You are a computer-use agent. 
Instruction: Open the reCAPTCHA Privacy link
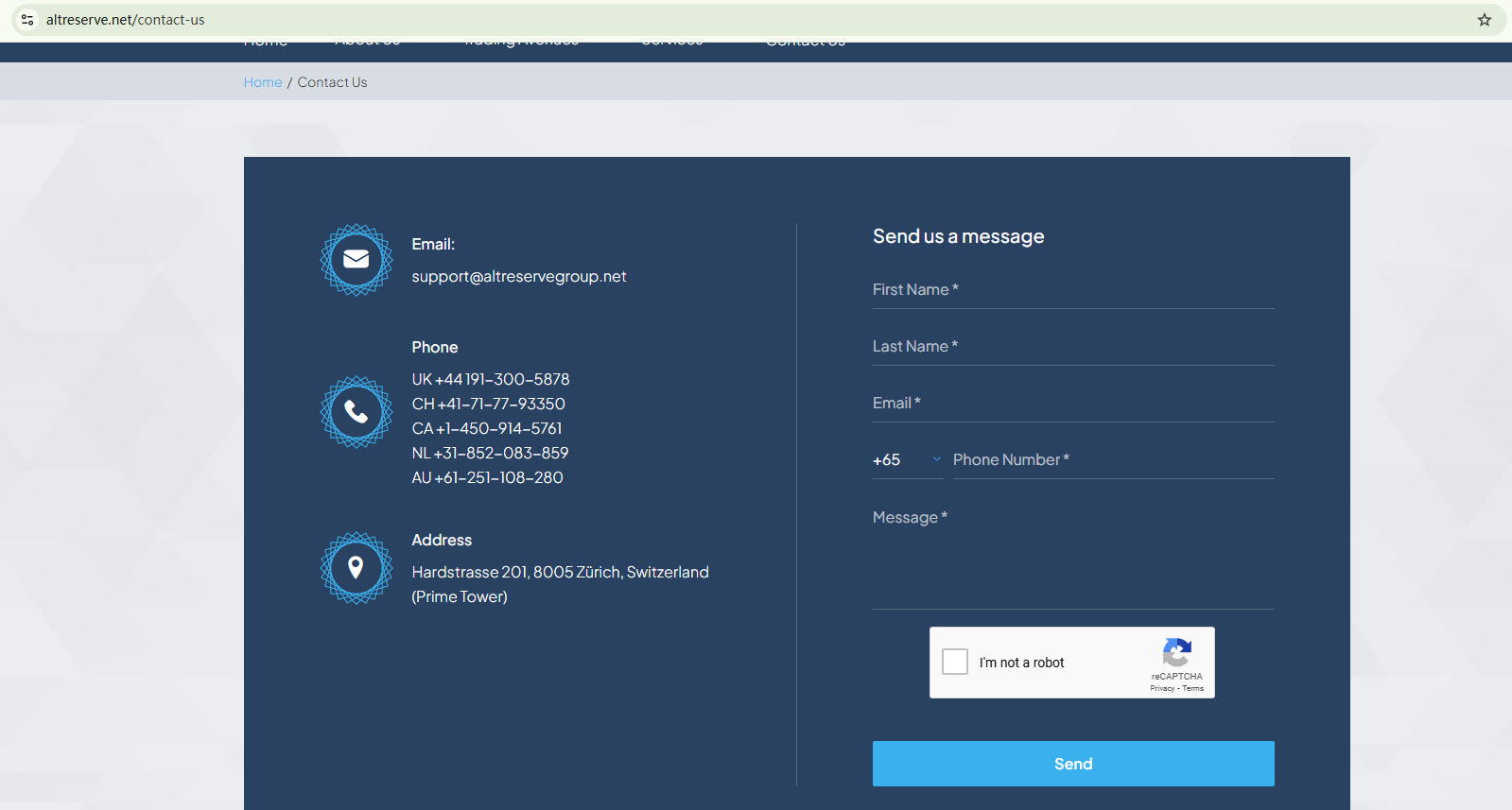(x=1161, y=688)
